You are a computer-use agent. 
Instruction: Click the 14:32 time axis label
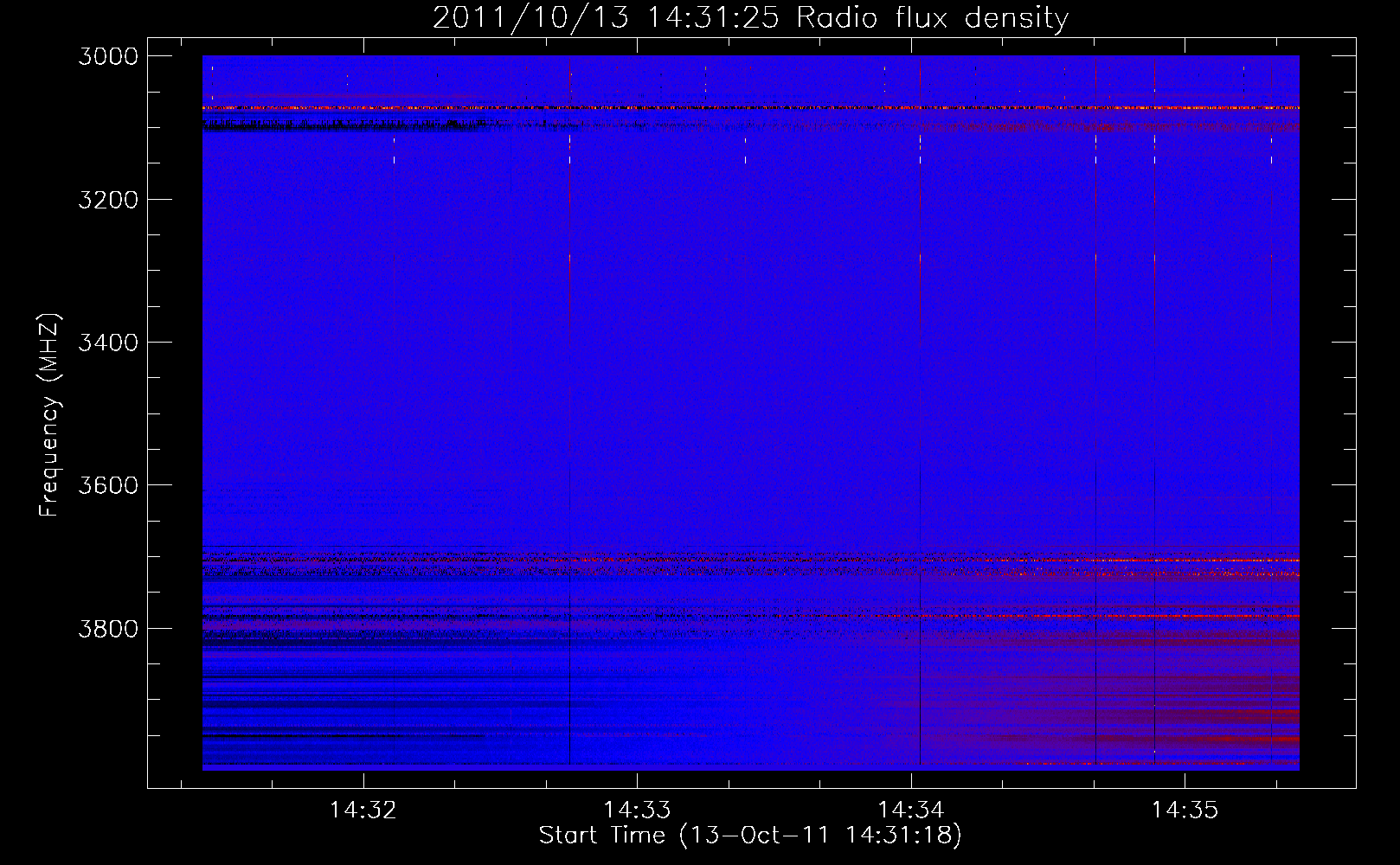tap(363, 811)
